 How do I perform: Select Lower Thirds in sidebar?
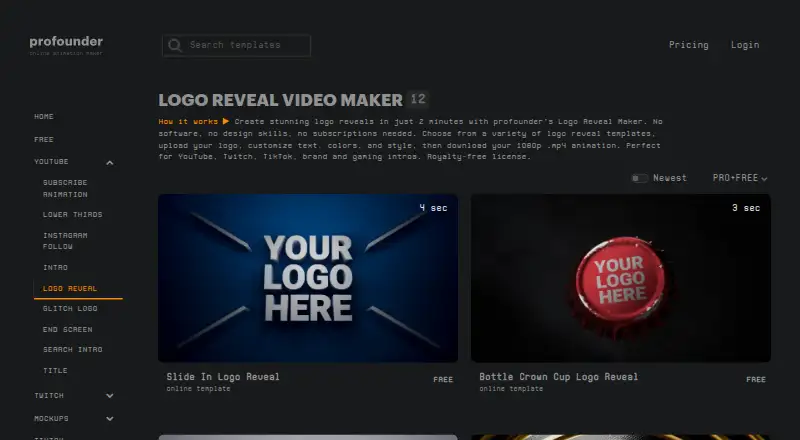72,214
